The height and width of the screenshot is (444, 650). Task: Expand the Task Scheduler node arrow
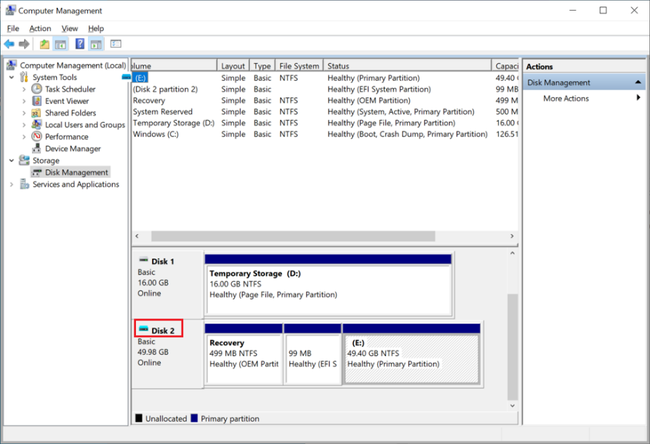[x=24, y=89]
